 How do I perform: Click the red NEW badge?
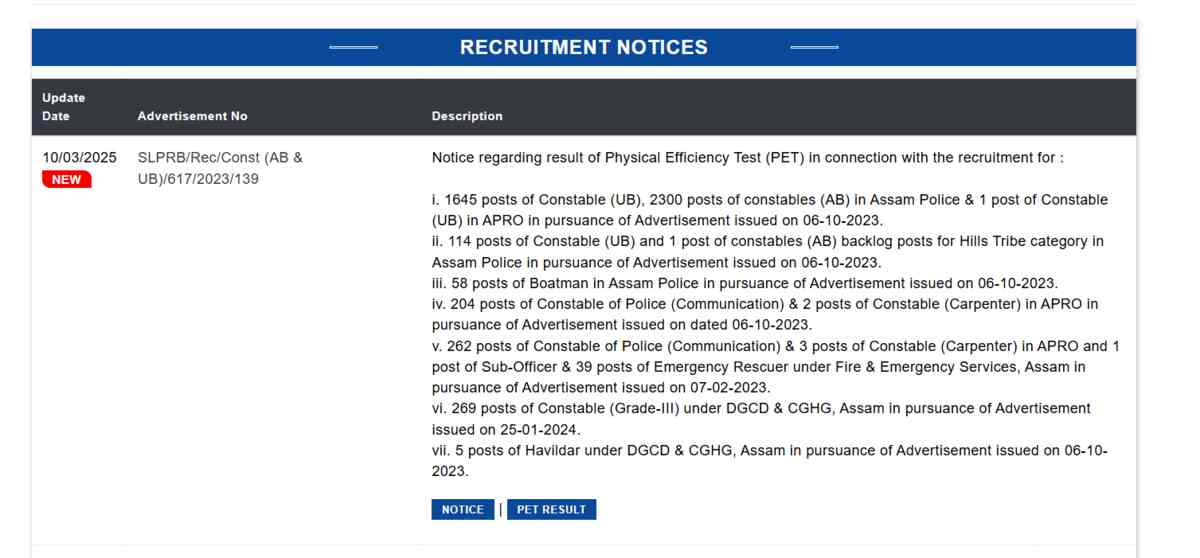click(66, 179)
